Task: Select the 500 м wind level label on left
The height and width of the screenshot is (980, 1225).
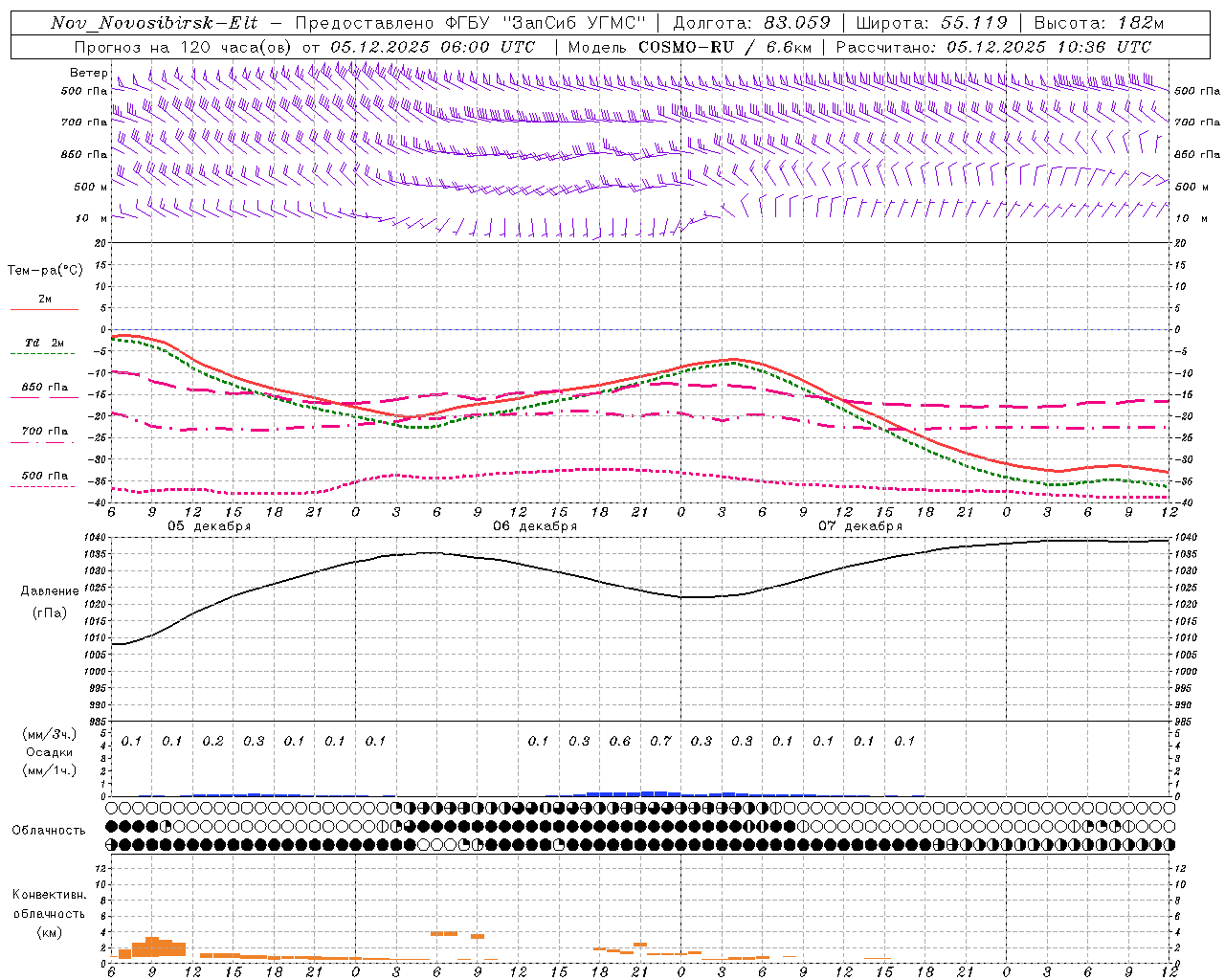Action: point(91,187)
